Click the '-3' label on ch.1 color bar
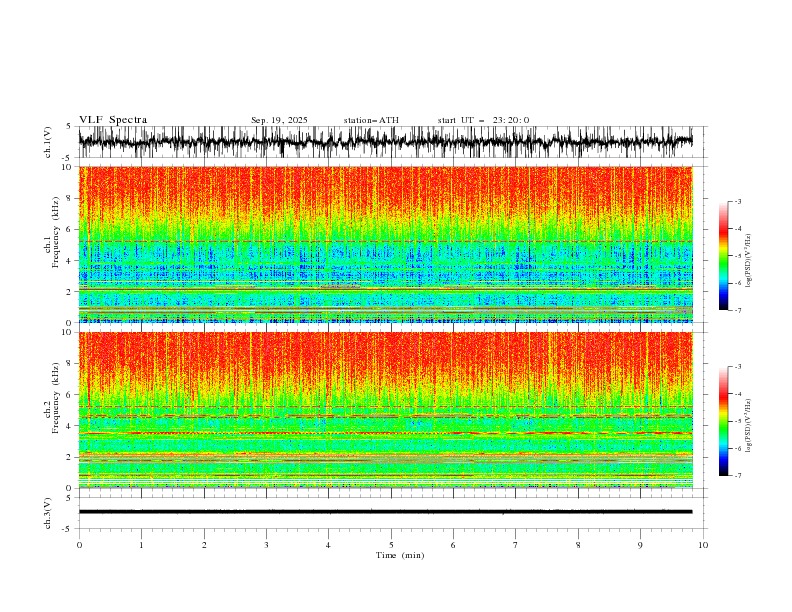Image resolution: width=792 pixels, height=612 pixels. coord(737,201)
